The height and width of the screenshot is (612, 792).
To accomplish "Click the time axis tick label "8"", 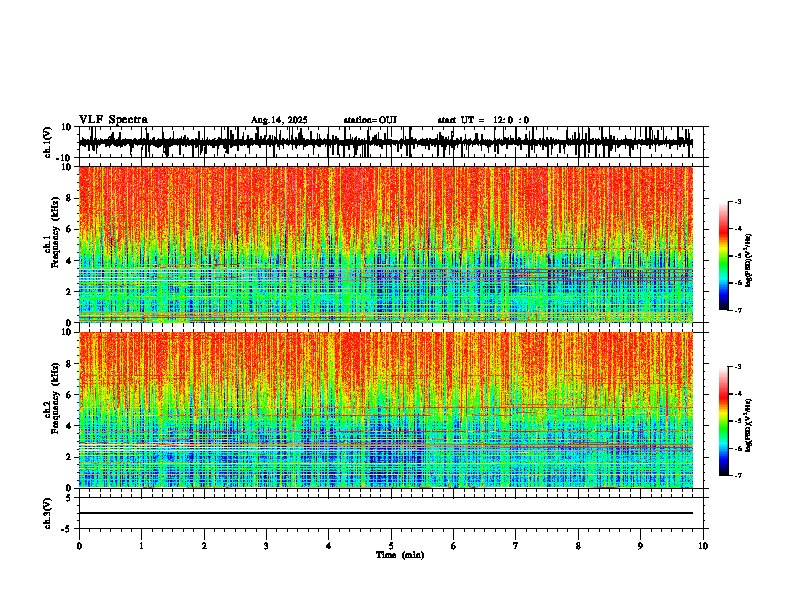I will (578, 546).
